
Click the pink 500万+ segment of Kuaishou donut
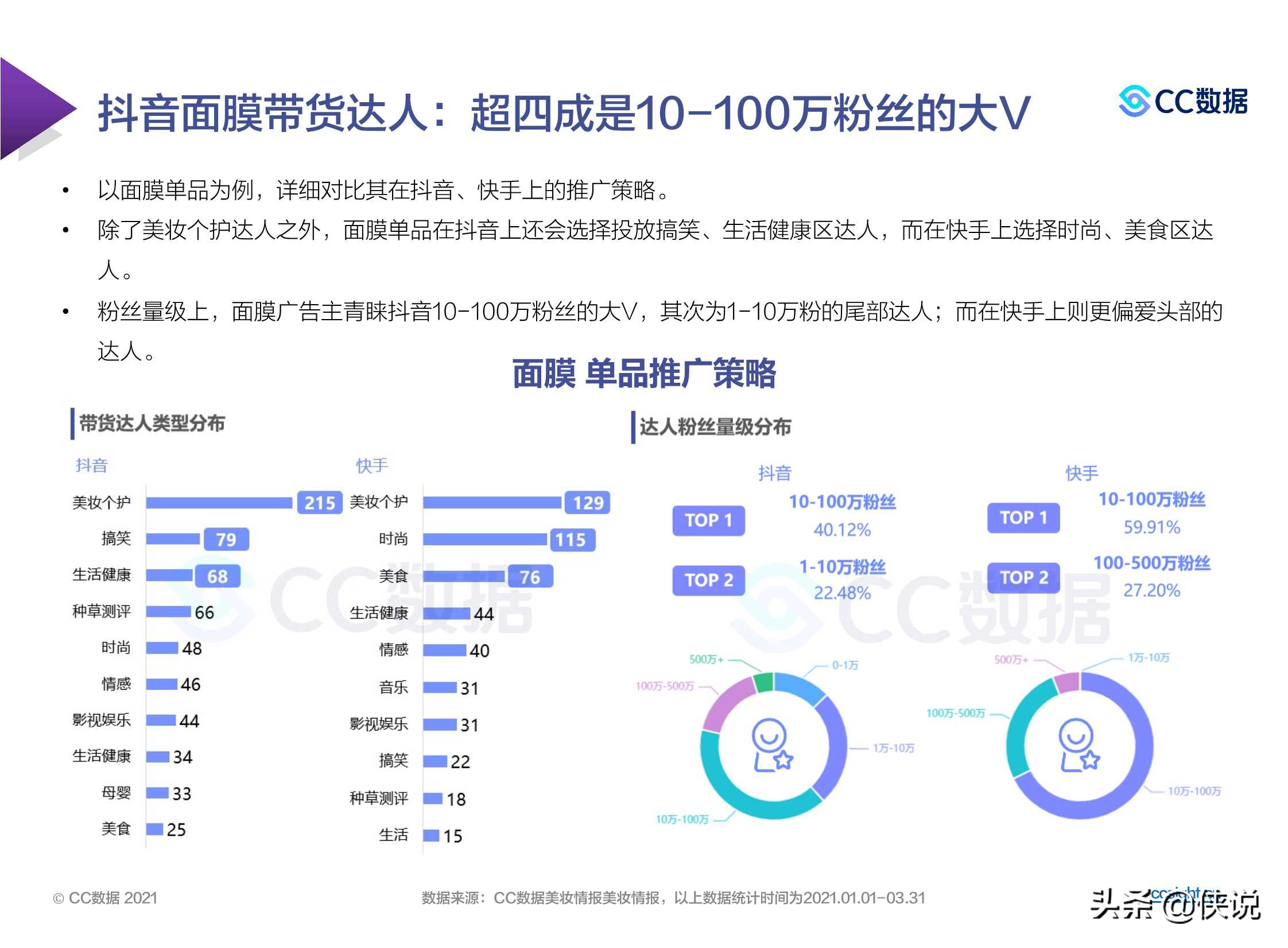coord(1067,682)
